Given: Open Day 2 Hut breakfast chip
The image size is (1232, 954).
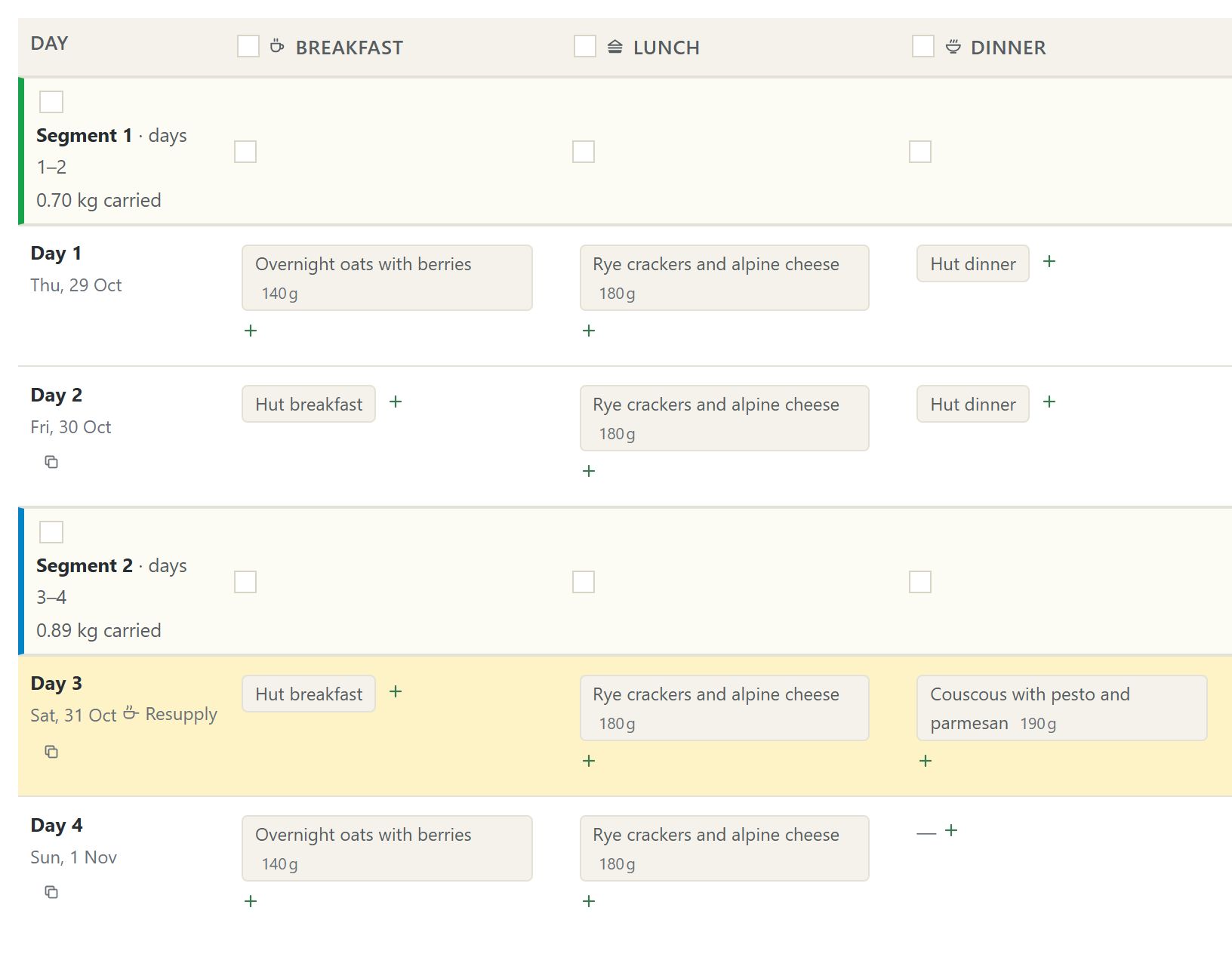Looking at the screenshot, I should (309, 404).
